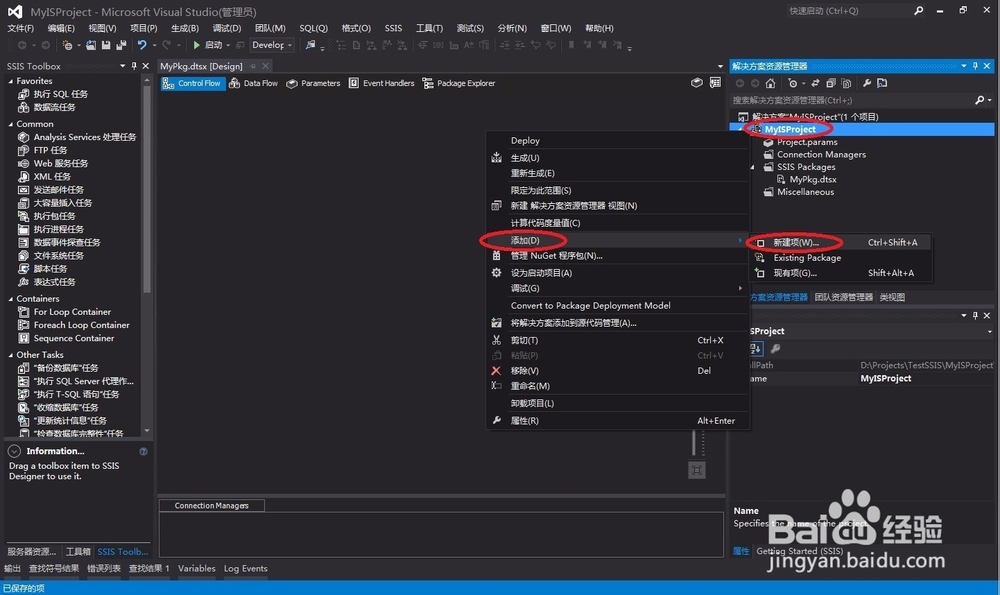Viewport: 1000px width, 595px height.
Task: Select the Sequence Container toolbox item
Action: (74, 338)
